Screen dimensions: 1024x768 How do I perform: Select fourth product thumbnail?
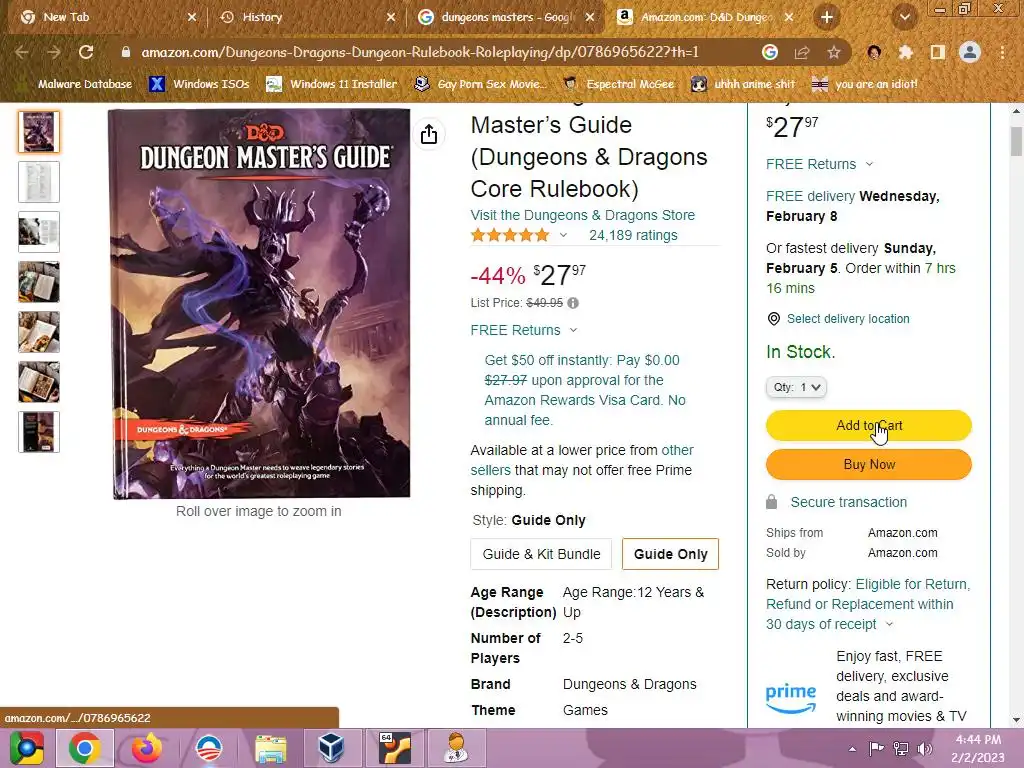tap(39, 282)
